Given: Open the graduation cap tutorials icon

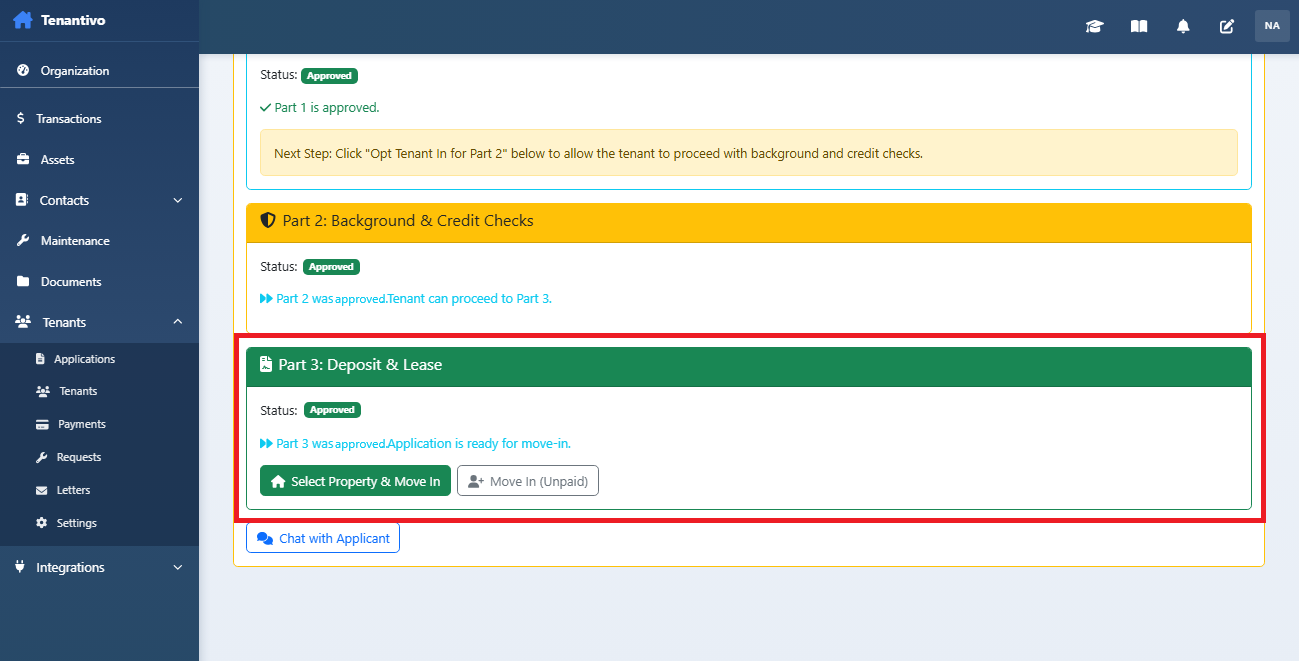Looking at the screenshot, I should [x=1094, y=26].
